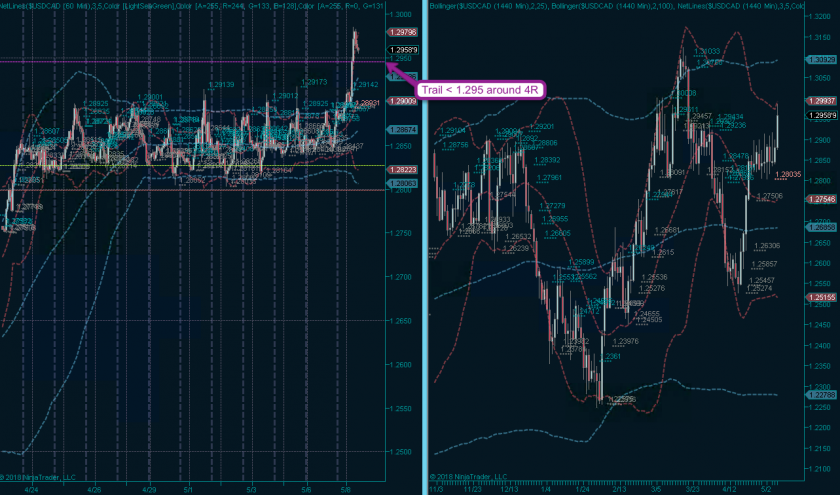Image resolution: width=840 pixels, height=495 pixels.
Task: Click the 5/6 date label
Action: pos(306,489)
